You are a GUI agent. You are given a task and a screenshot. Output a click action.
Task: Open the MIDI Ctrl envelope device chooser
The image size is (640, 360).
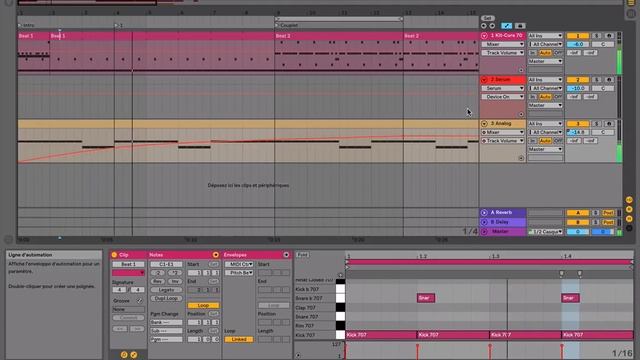[239, 264]
